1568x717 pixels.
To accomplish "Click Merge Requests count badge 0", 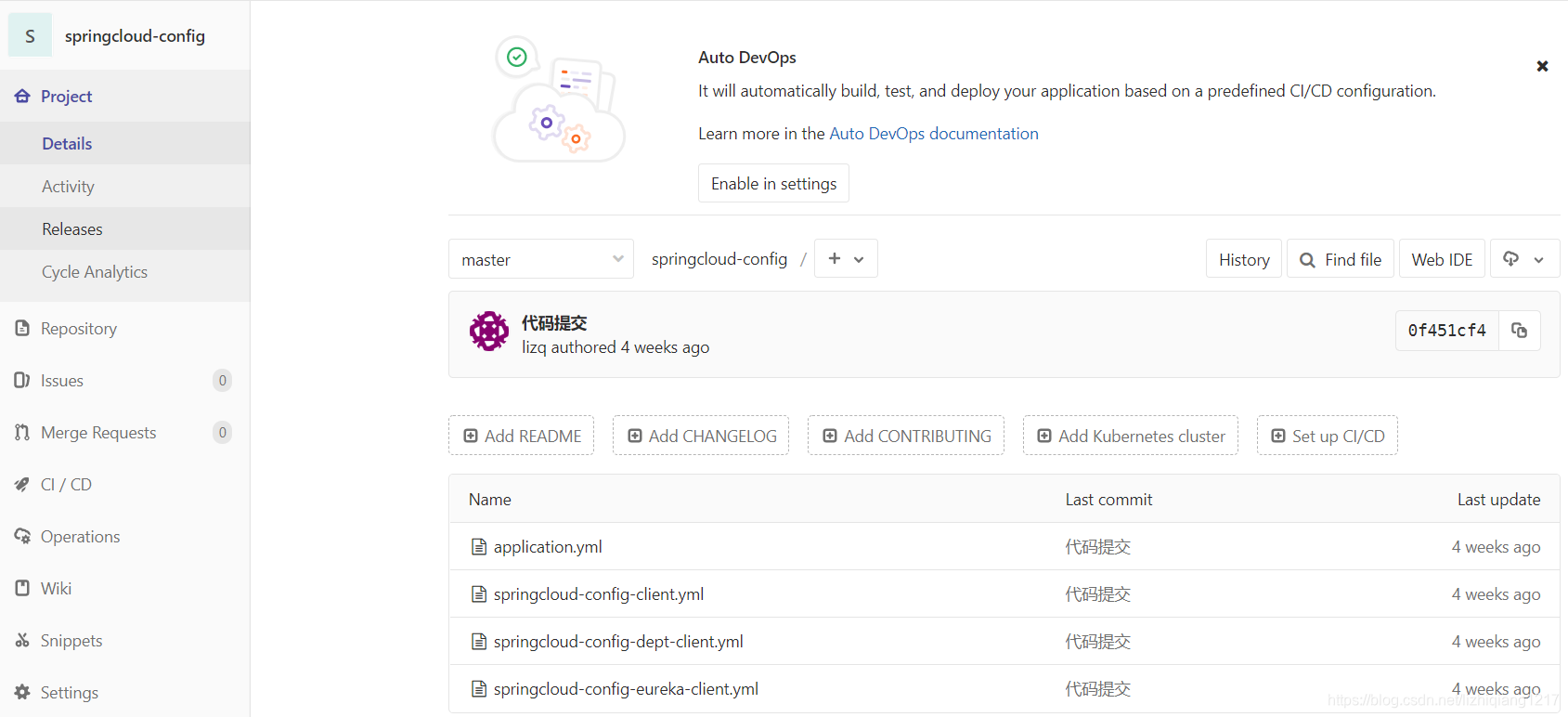I will [222, 432].
